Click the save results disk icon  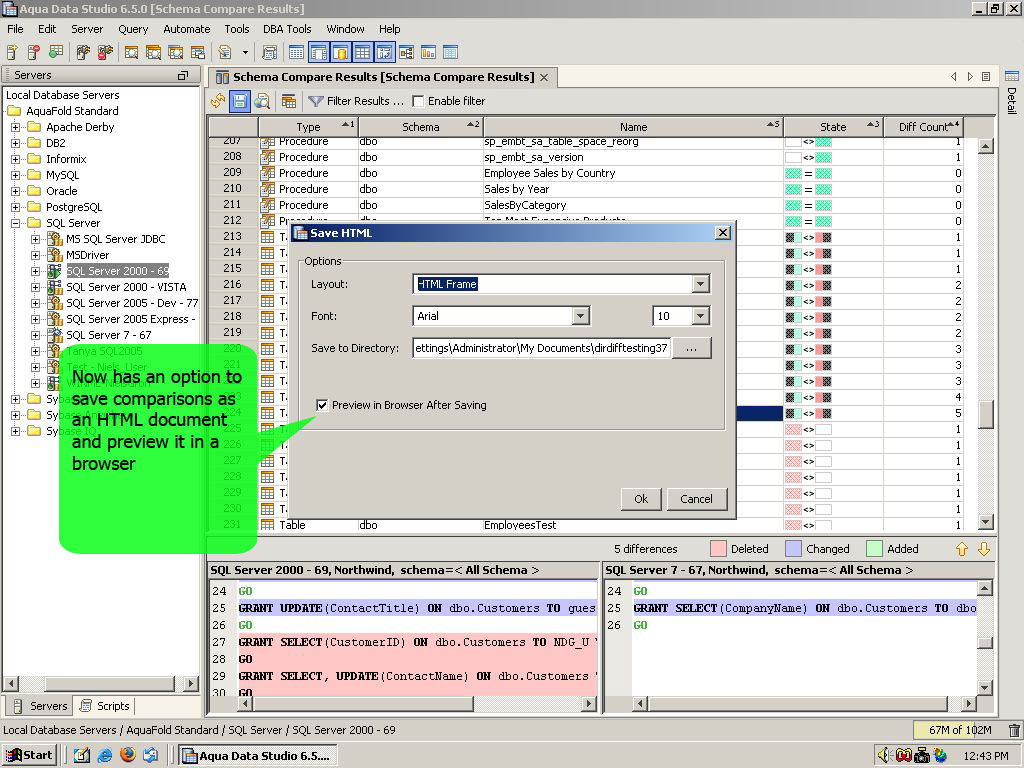[239, 101]
